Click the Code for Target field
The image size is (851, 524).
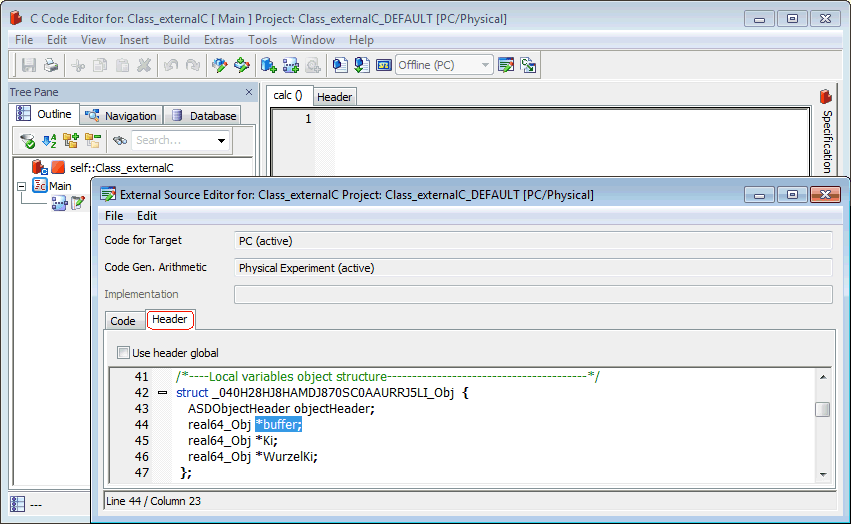[x=533, y=241]
